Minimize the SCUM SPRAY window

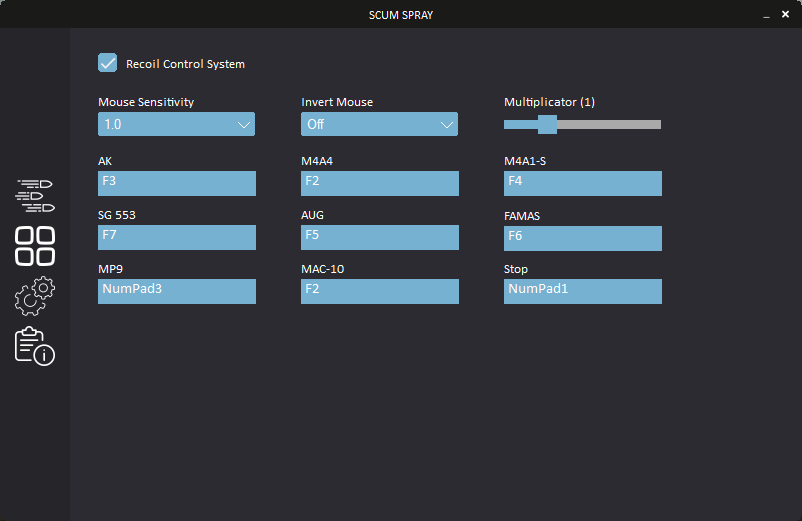(766, 15)
